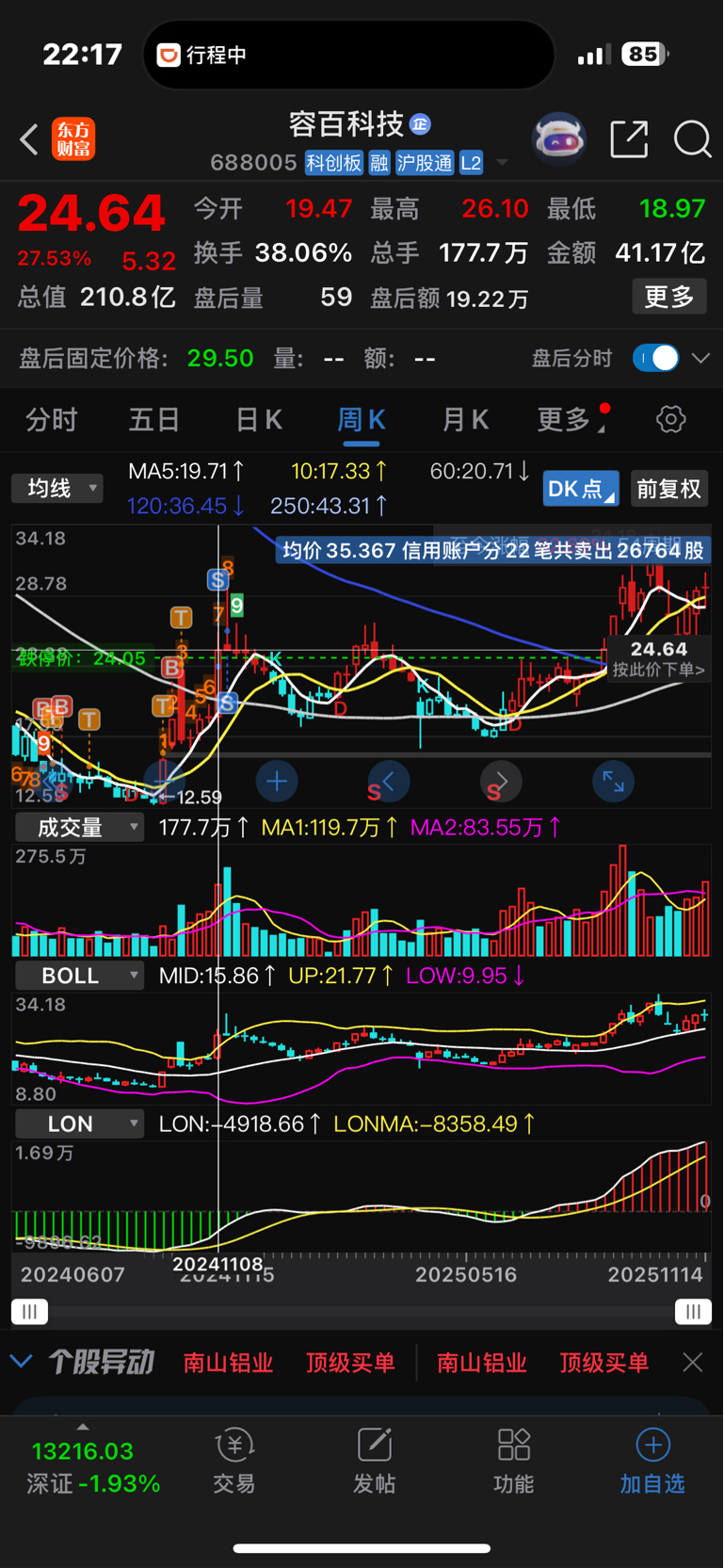Open the DK点 dropdown button
The width and height of the screenshot is (724, 1568).
[x=581, y=489]
